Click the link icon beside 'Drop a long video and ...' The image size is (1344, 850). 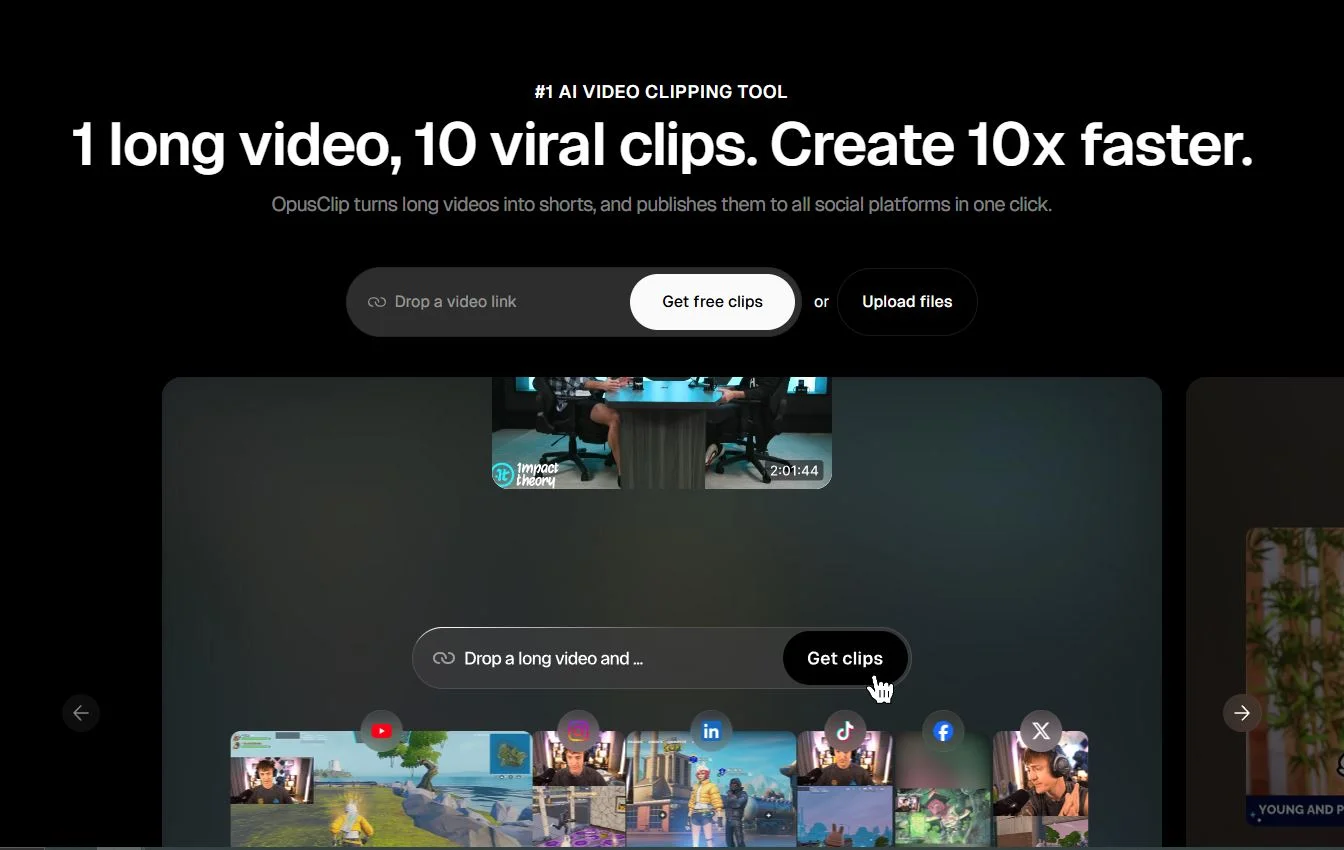[444, 658]
